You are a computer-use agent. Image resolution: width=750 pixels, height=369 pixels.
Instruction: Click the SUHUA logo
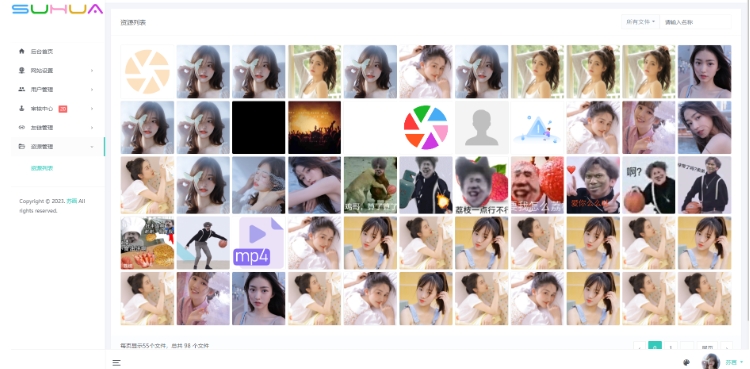point(57,9)
